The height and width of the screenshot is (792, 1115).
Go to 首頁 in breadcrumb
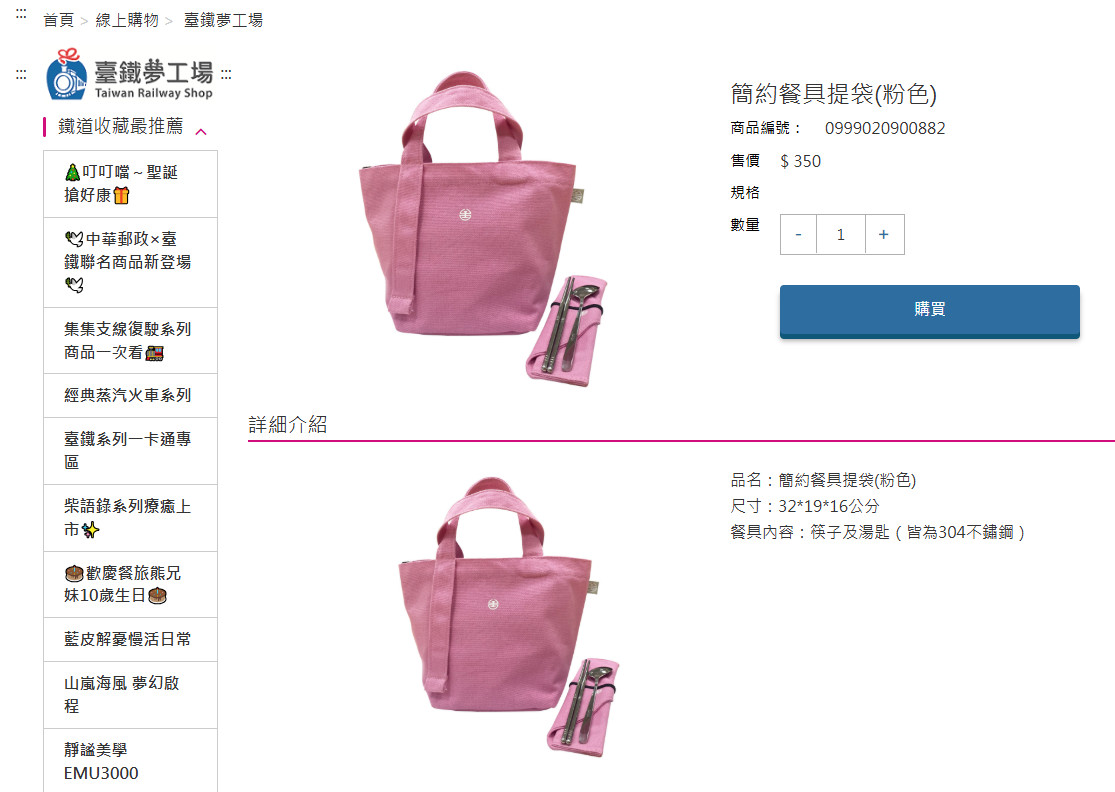click(58, 20)
